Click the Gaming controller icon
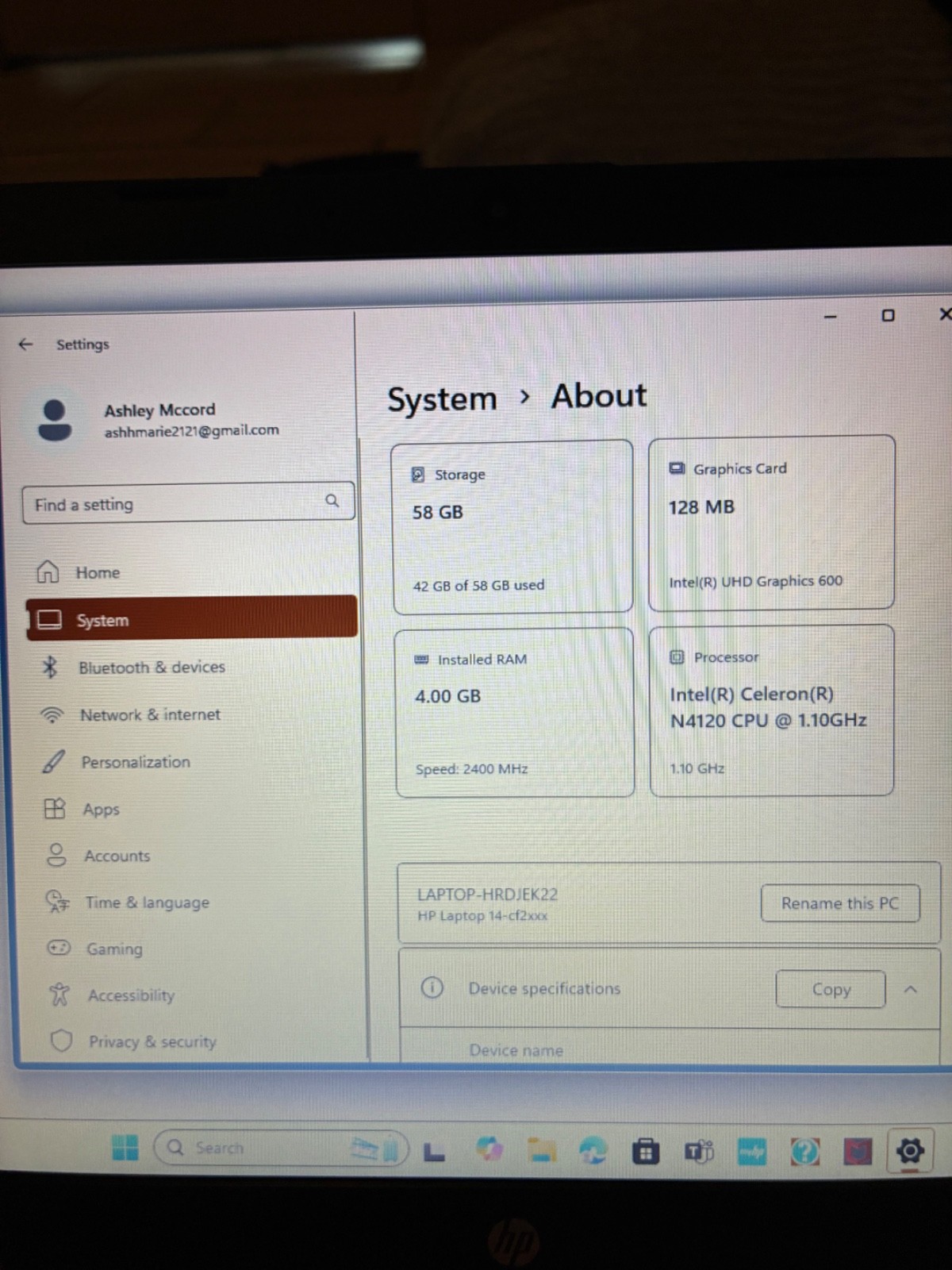The image size is (952, 1270). (x=59, y=948)
